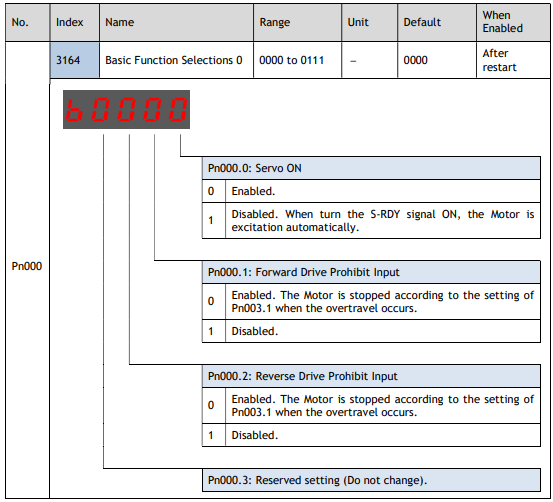The height and width of the screenshot is (502, 553).
Task: Click 'Enabled.' under Servo ON
Action: click(383, 191)
